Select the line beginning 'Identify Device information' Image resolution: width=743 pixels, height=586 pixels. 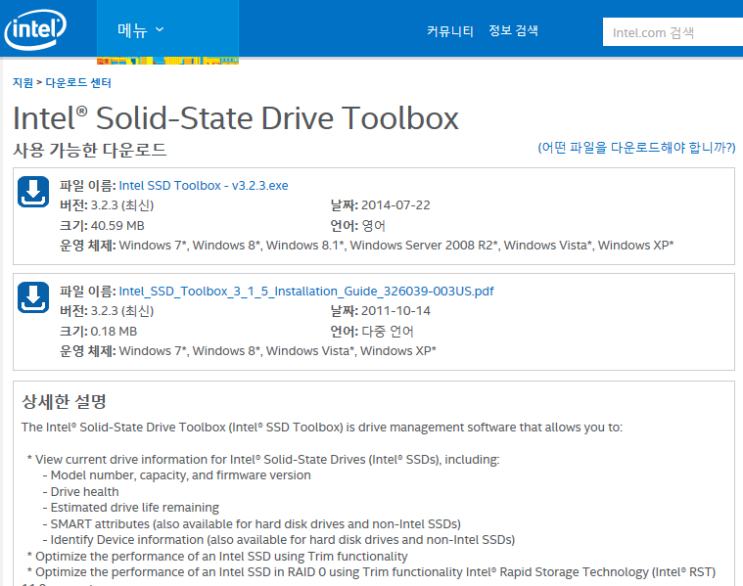point(279,540)
